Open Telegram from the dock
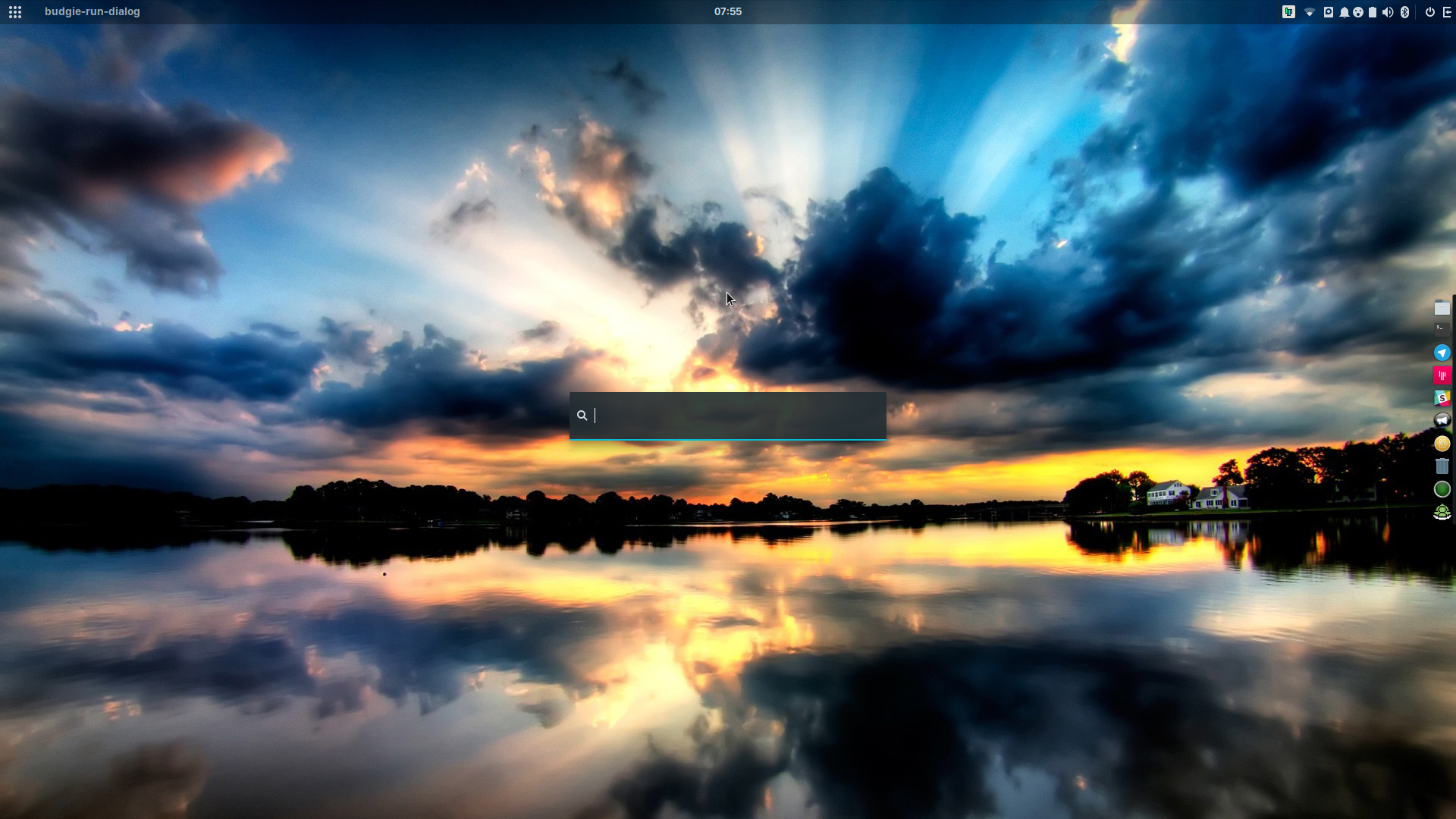The image size is (1456, 819). (1442, 353)
